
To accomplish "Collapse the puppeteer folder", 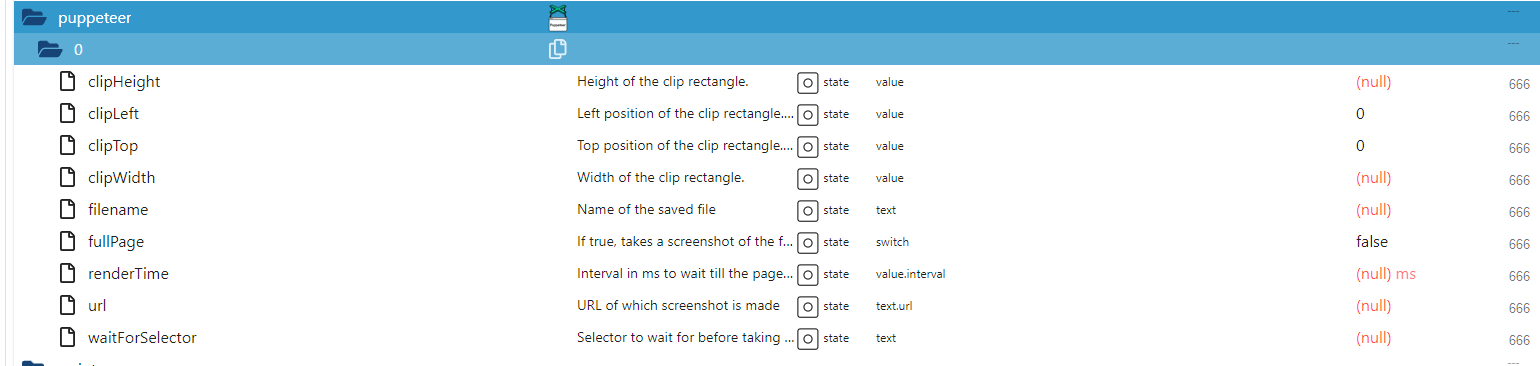I will pyautogui.click(x=35, y=17).
